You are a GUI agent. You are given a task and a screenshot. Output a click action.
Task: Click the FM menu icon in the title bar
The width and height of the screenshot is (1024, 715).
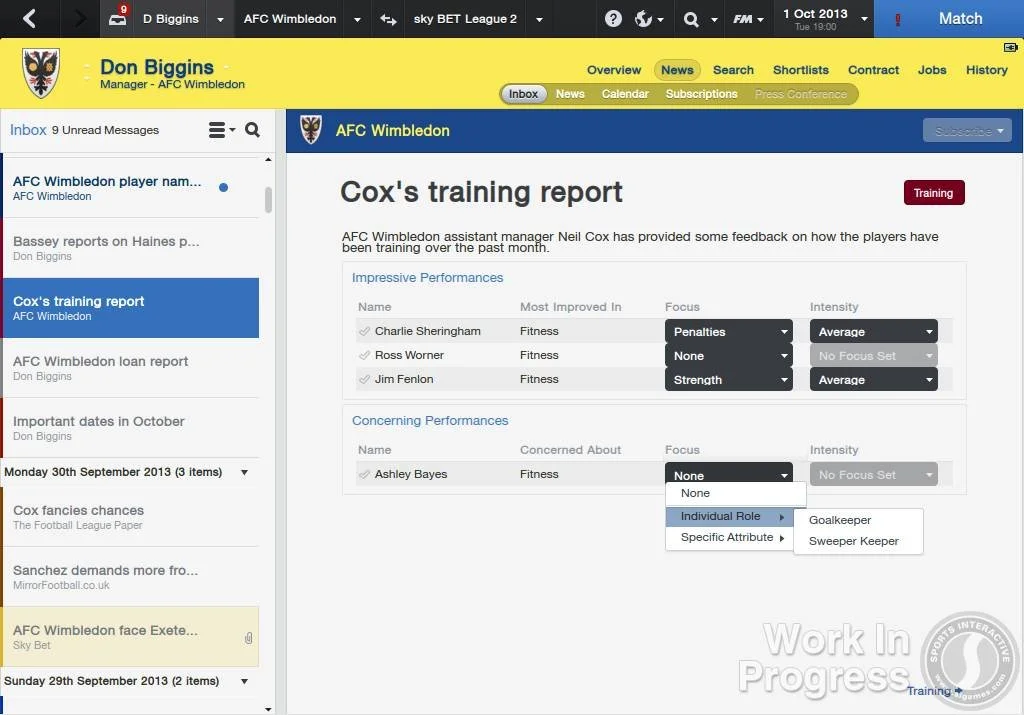click(744, 18)
